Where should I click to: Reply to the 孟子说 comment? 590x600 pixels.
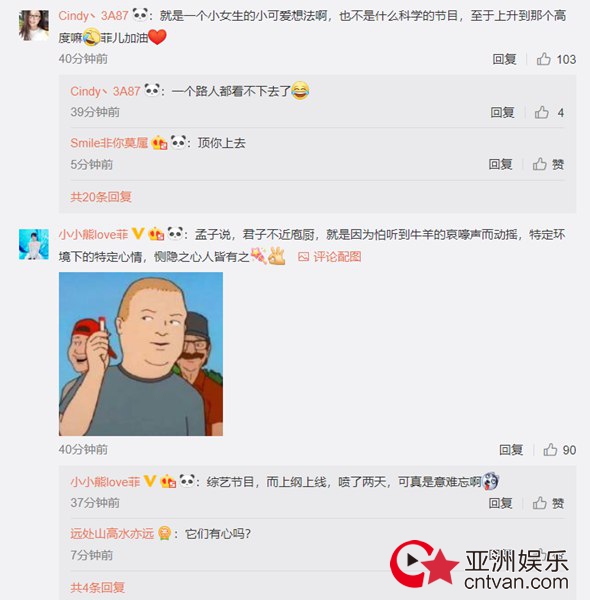(x=511, y=450)
